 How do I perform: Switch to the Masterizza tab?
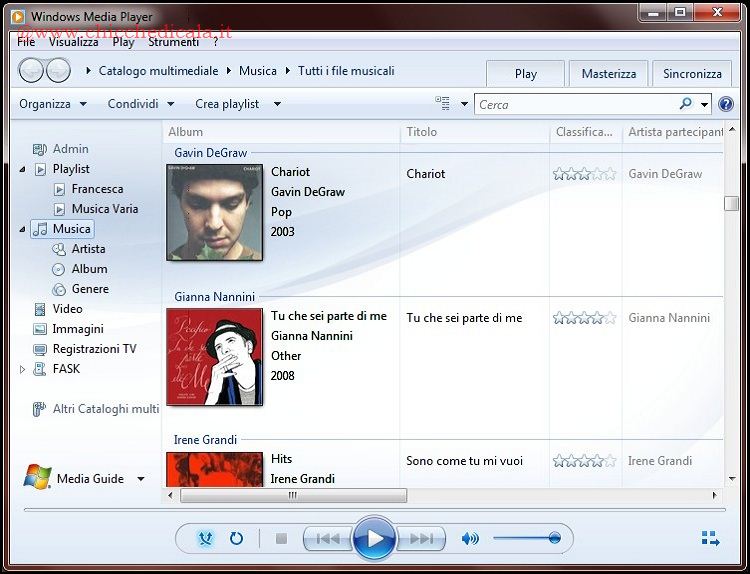click(x=608, y=73)
